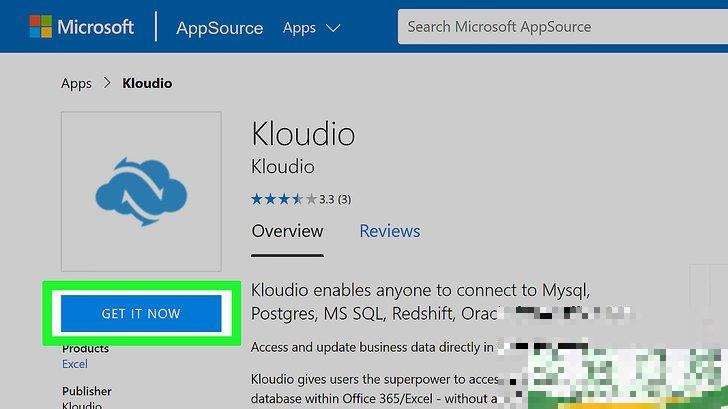This screenshot has width=728, height=409.
Task: Focus the Search Microsoft AppSource field
Action: coord(560,27)
